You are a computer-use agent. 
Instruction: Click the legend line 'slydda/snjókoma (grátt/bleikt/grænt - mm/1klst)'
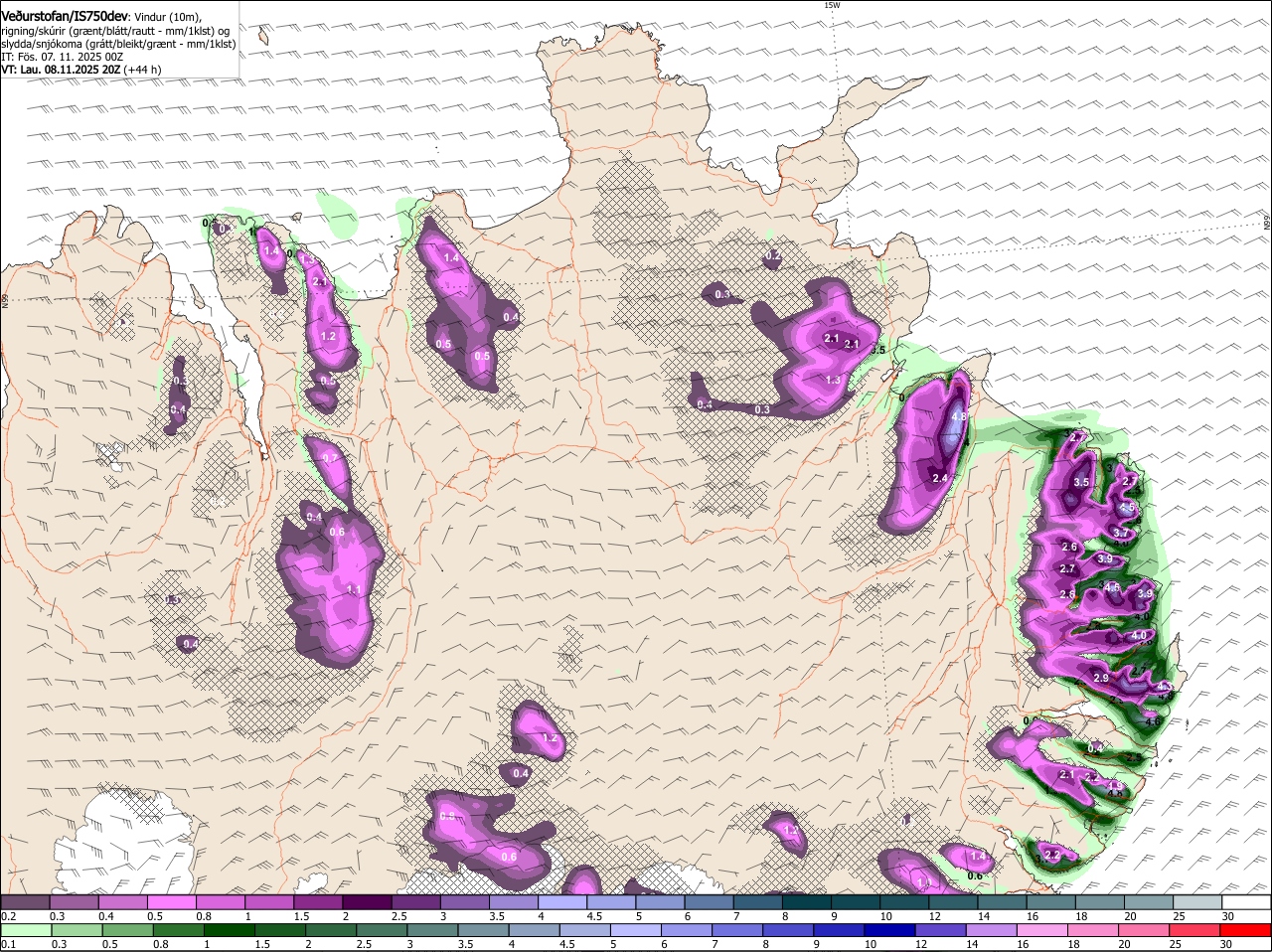click(x=118, y=44)
